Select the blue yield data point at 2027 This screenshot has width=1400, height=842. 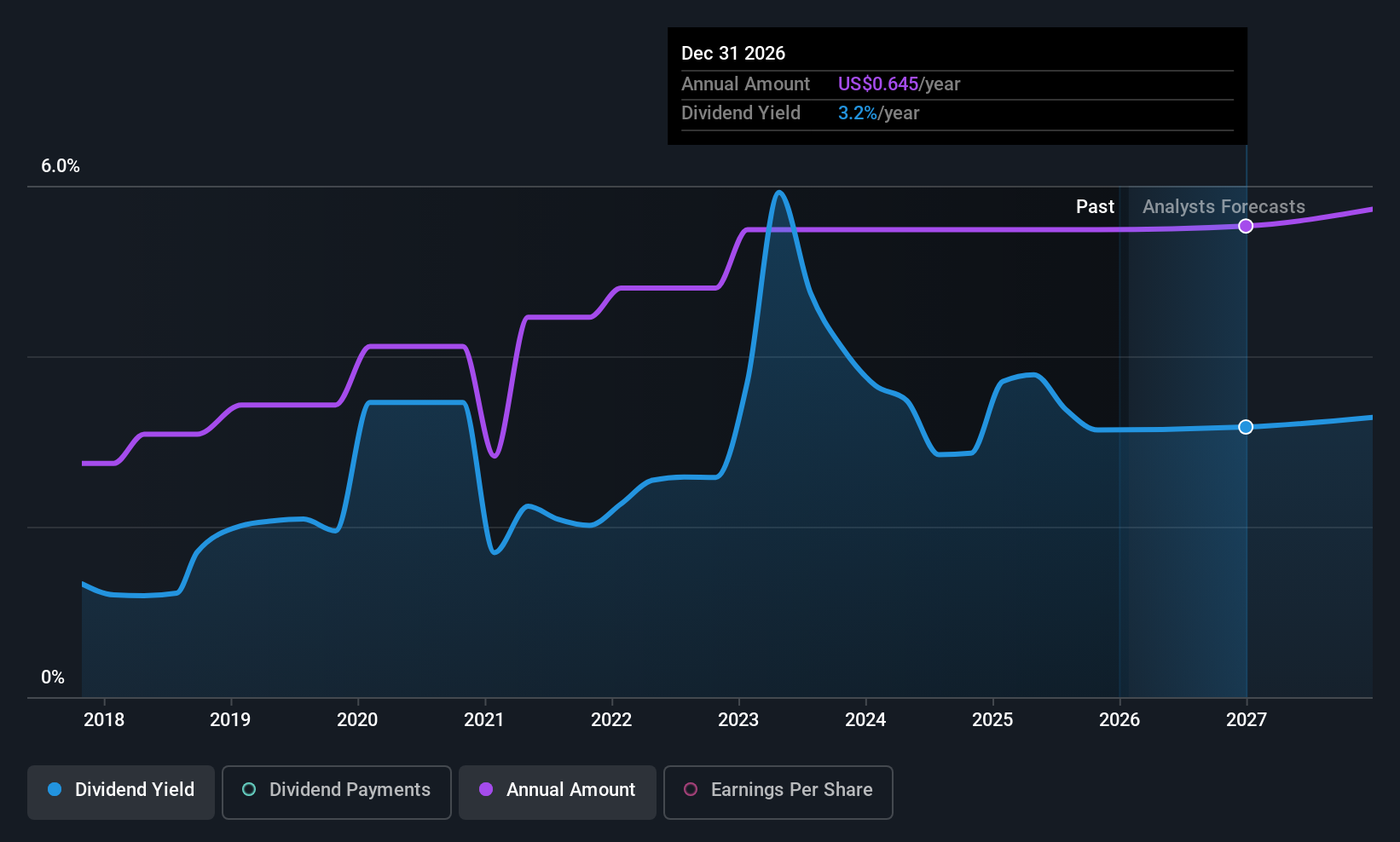pyautogui.click(x=1246, y=427)
